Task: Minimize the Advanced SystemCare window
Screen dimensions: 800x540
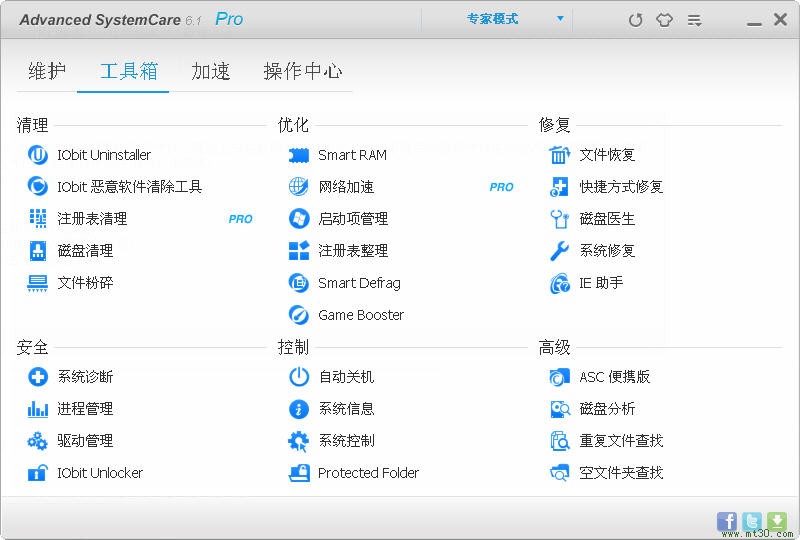Action: pyautogui.click(x=754, y=23)
